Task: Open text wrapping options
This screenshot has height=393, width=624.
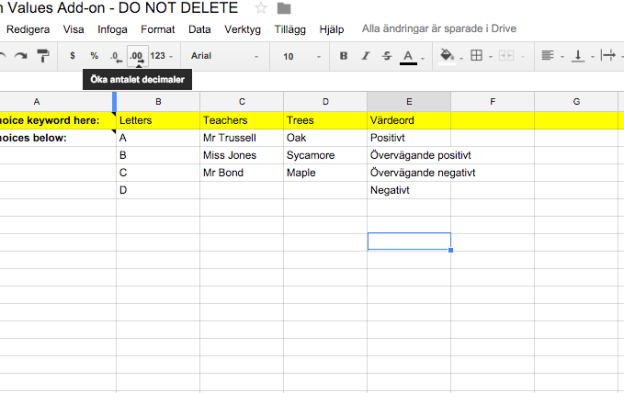Action: click(608, 55)
